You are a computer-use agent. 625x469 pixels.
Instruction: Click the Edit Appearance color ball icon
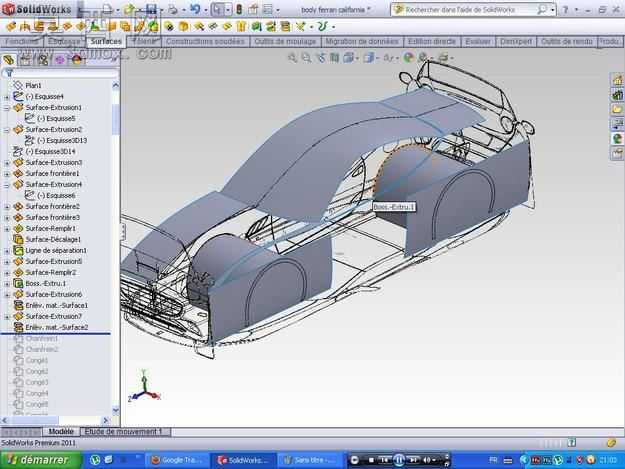coord(408,58)
